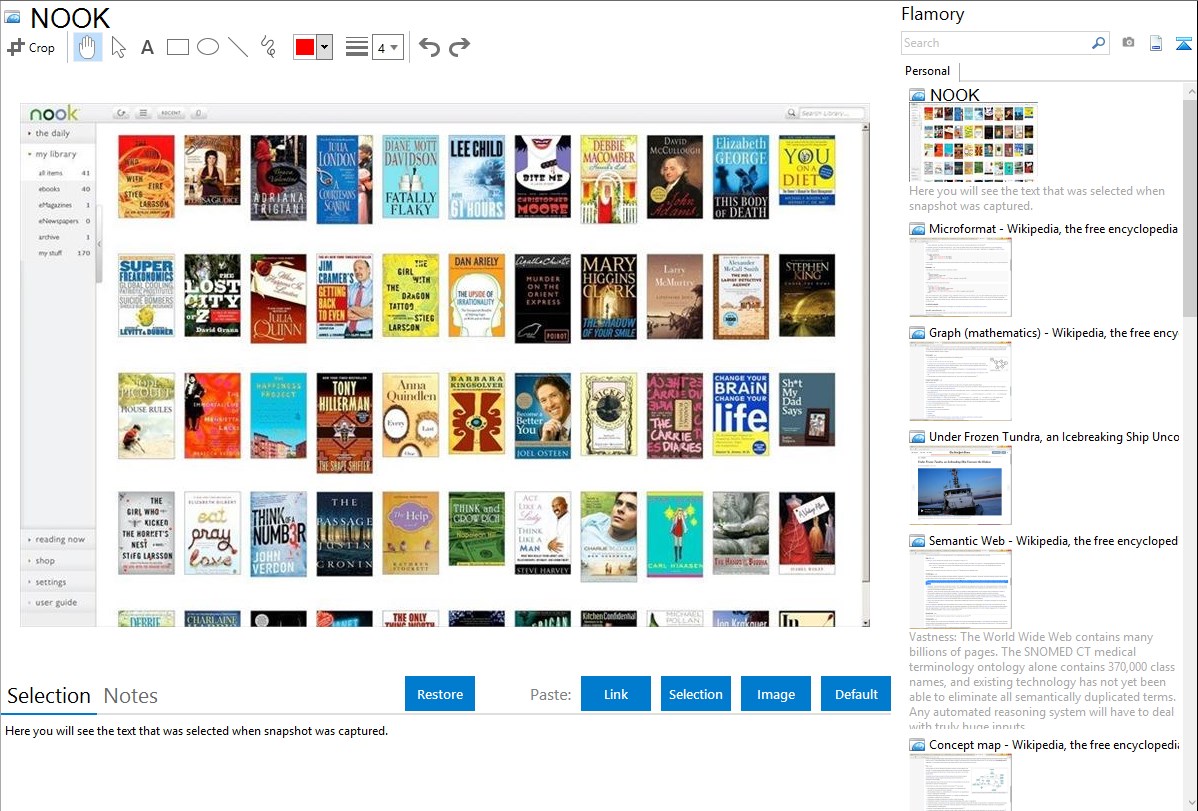Click the NOOK window title icon

pyautogui.click(x=12, y=16)
